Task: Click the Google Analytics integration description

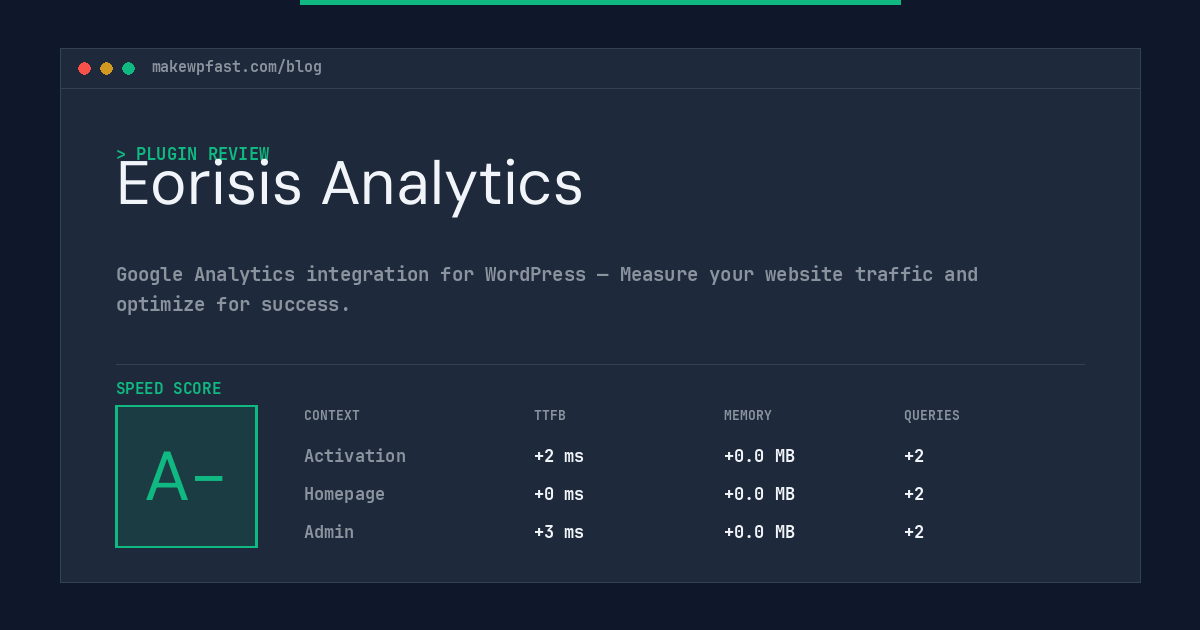Action: pyautogui.click(x=547, y=289)
